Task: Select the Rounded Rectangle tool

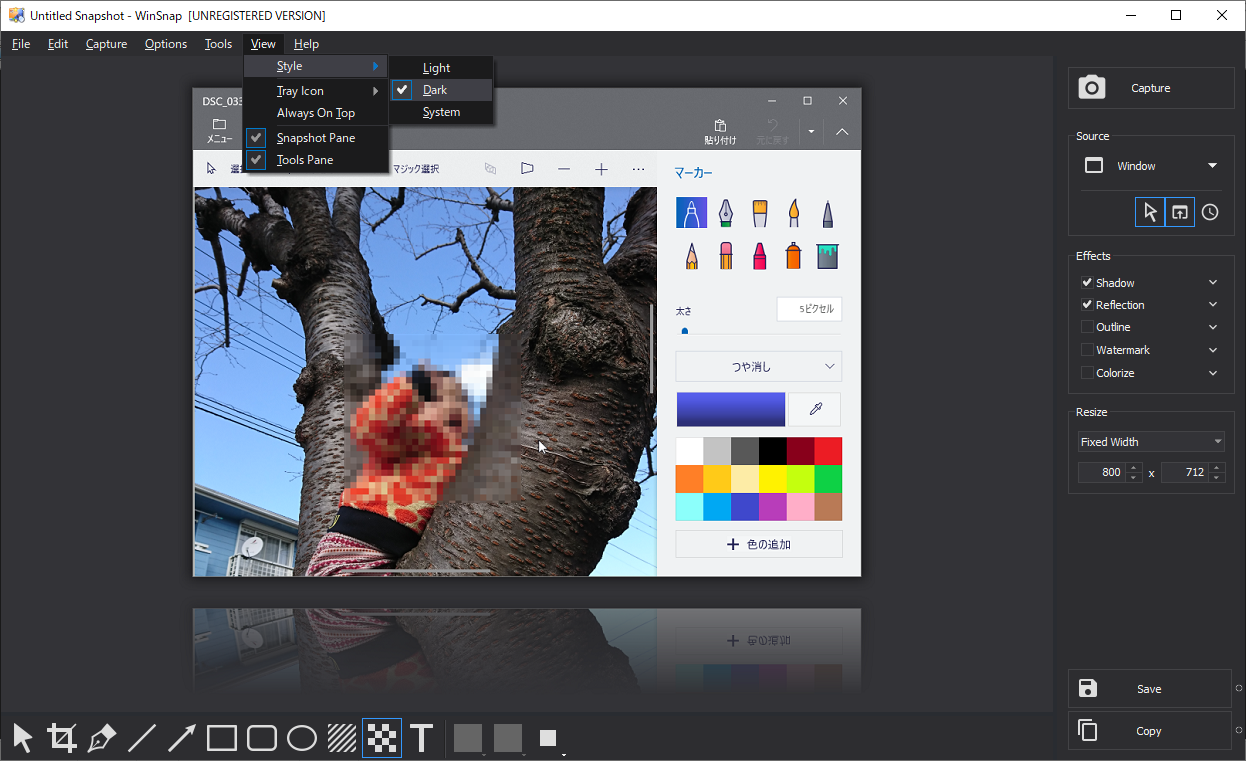Action: (x=262, y=739)
